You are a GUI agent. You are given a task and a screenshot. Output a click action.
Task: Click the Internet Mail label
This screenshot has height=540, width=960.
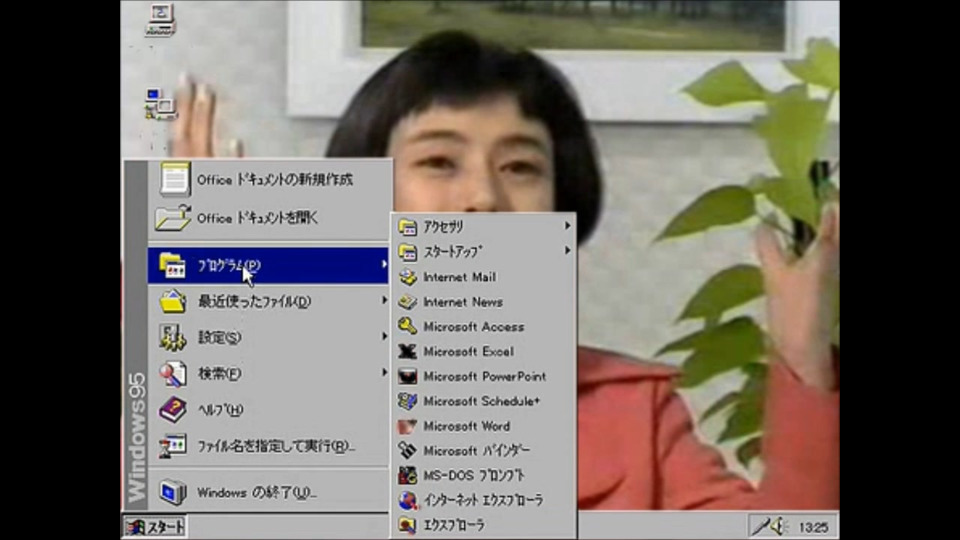[460, 277]
